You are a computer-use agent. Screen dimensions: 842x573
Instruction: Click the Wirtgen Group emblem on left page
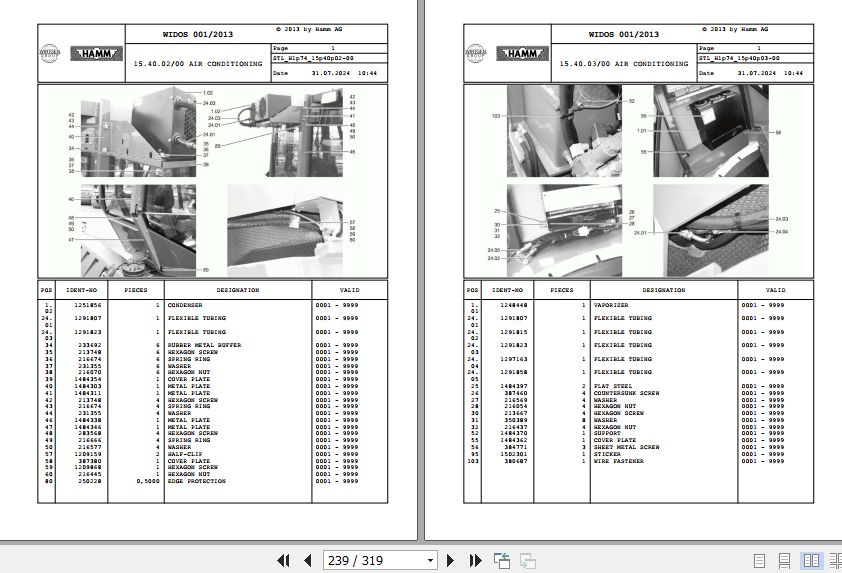point(49,53)
